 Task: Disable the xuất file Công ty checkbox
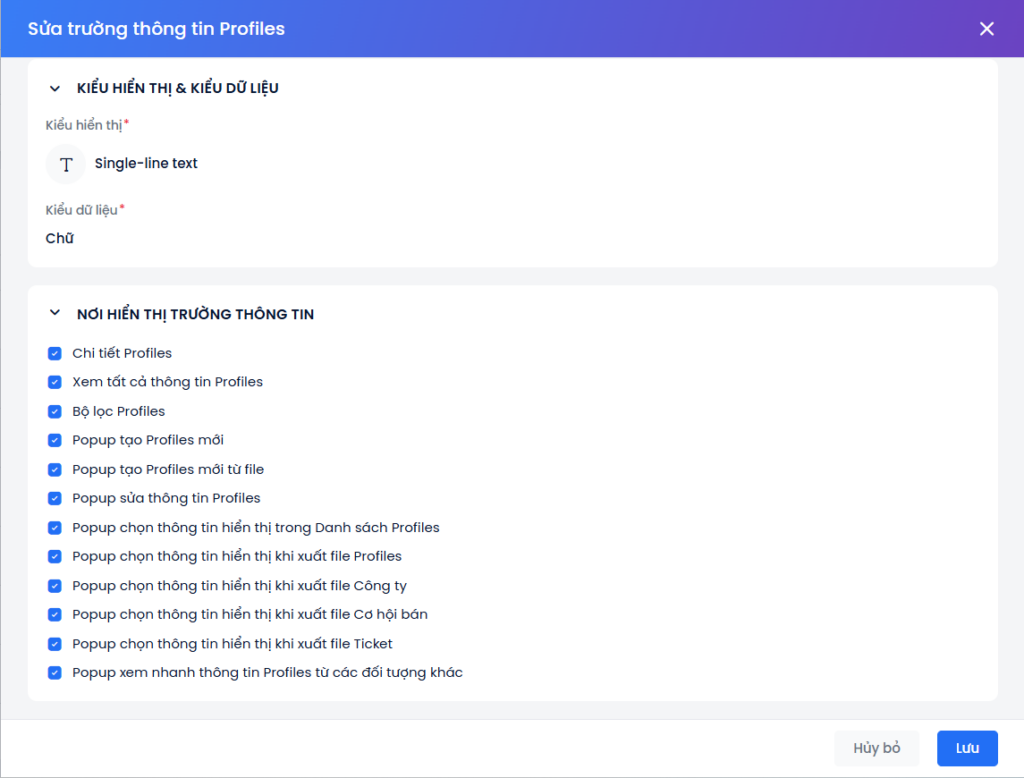pyautogui.click(x=55, y=586)
